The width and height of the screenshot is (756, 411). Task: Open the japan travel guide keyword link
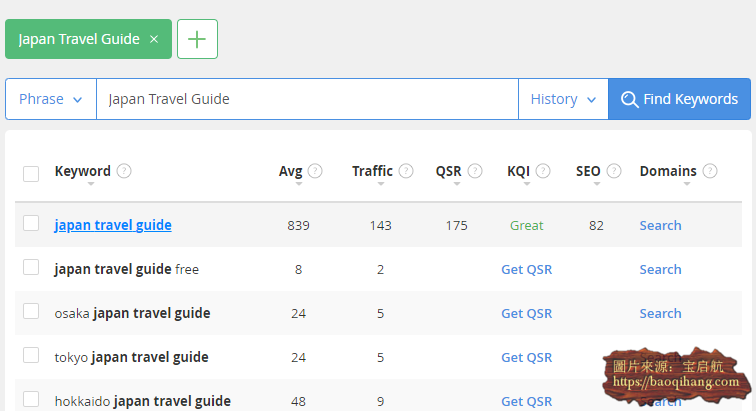tap(113, 225)
